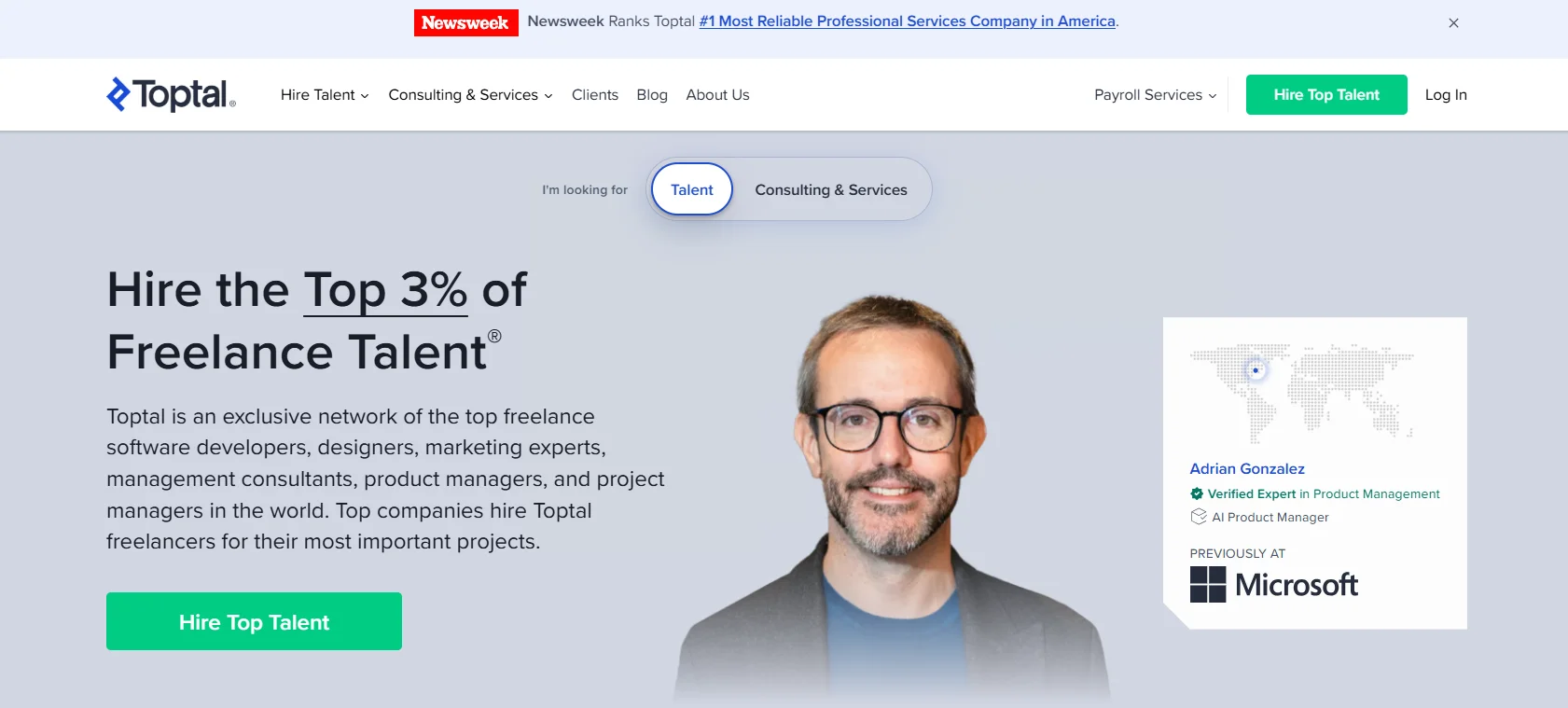Viewport: 1568px width, 708px height.
Task: Expand the Hire Talent menu
Action: pos(325,95)
